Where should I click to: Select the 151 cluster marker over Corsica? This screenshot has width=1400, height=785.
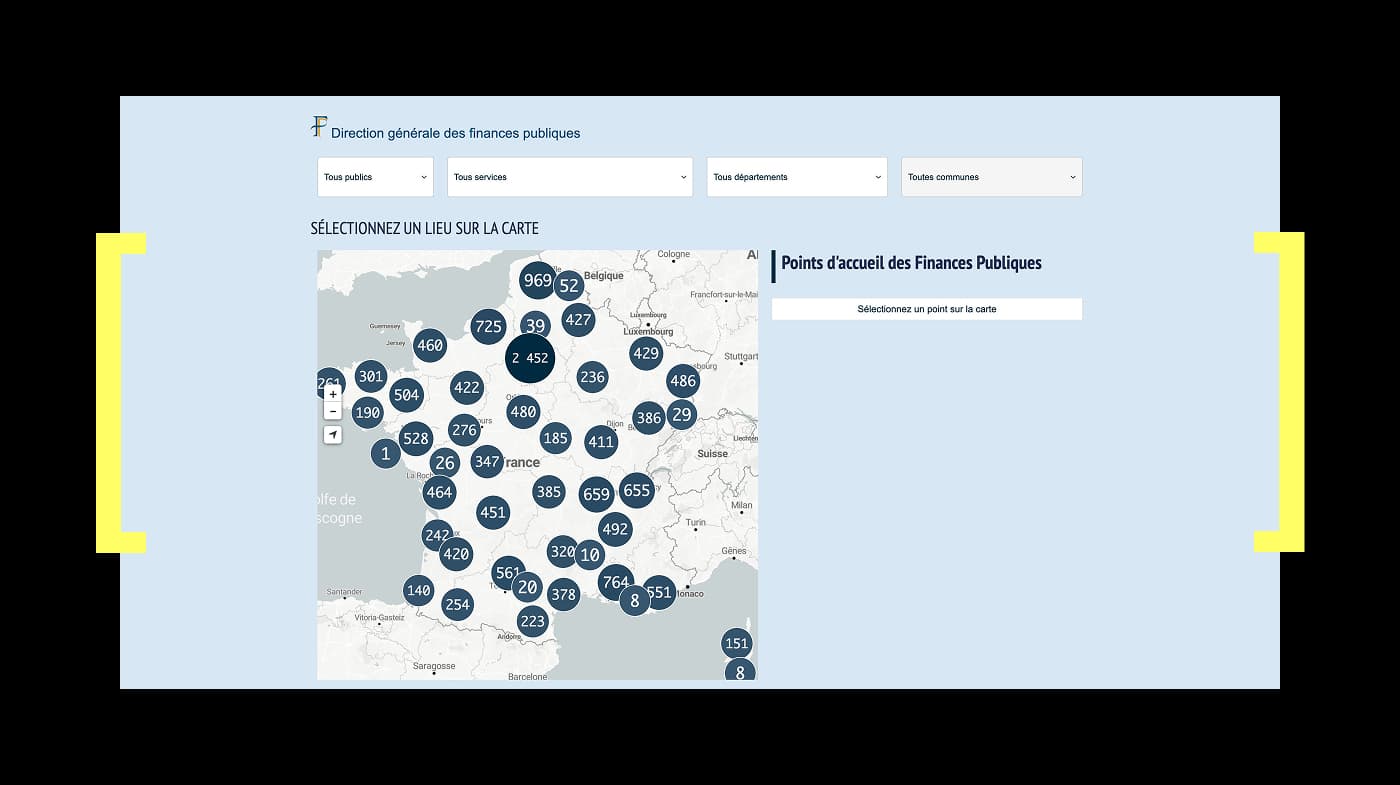click(736, 643)
